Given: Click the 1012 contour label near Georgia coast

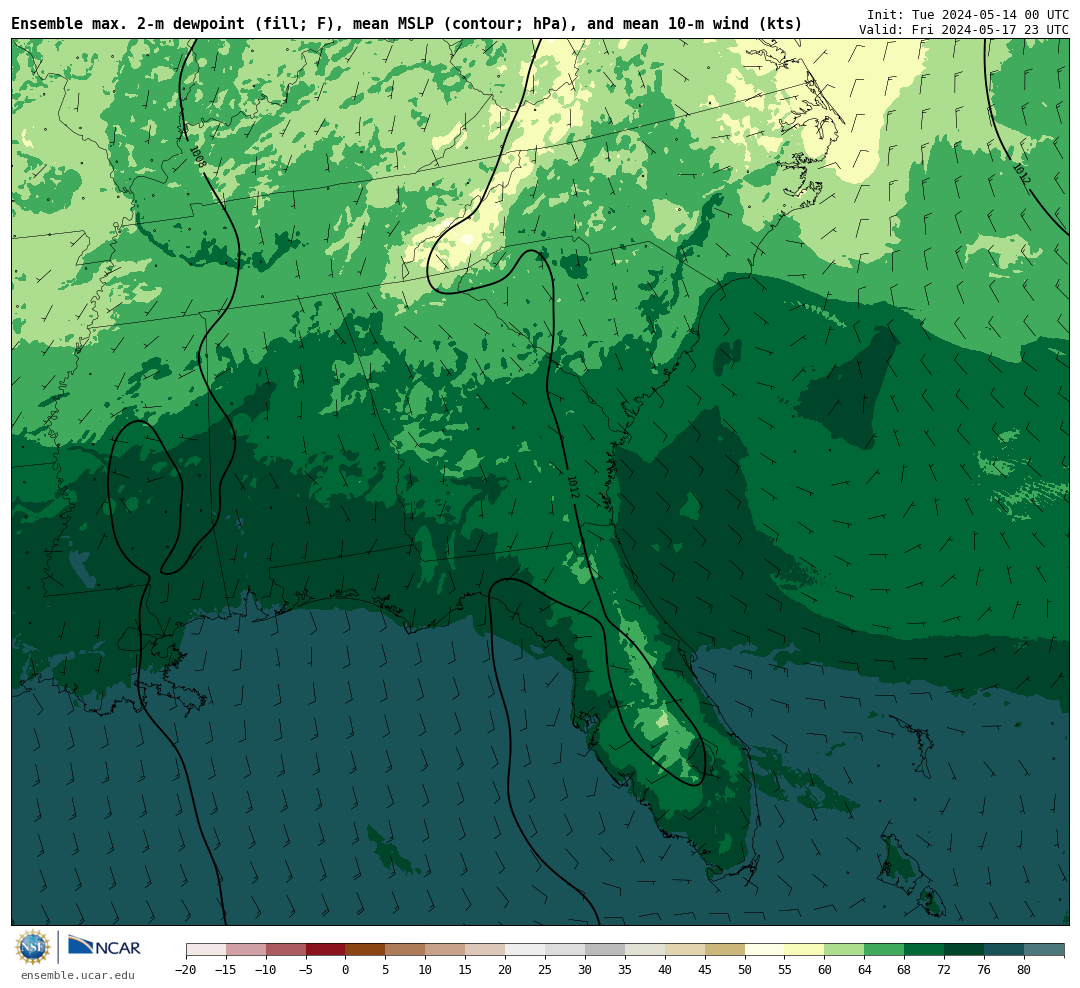Looking at the screenshot, I should (x=574, y=486).
